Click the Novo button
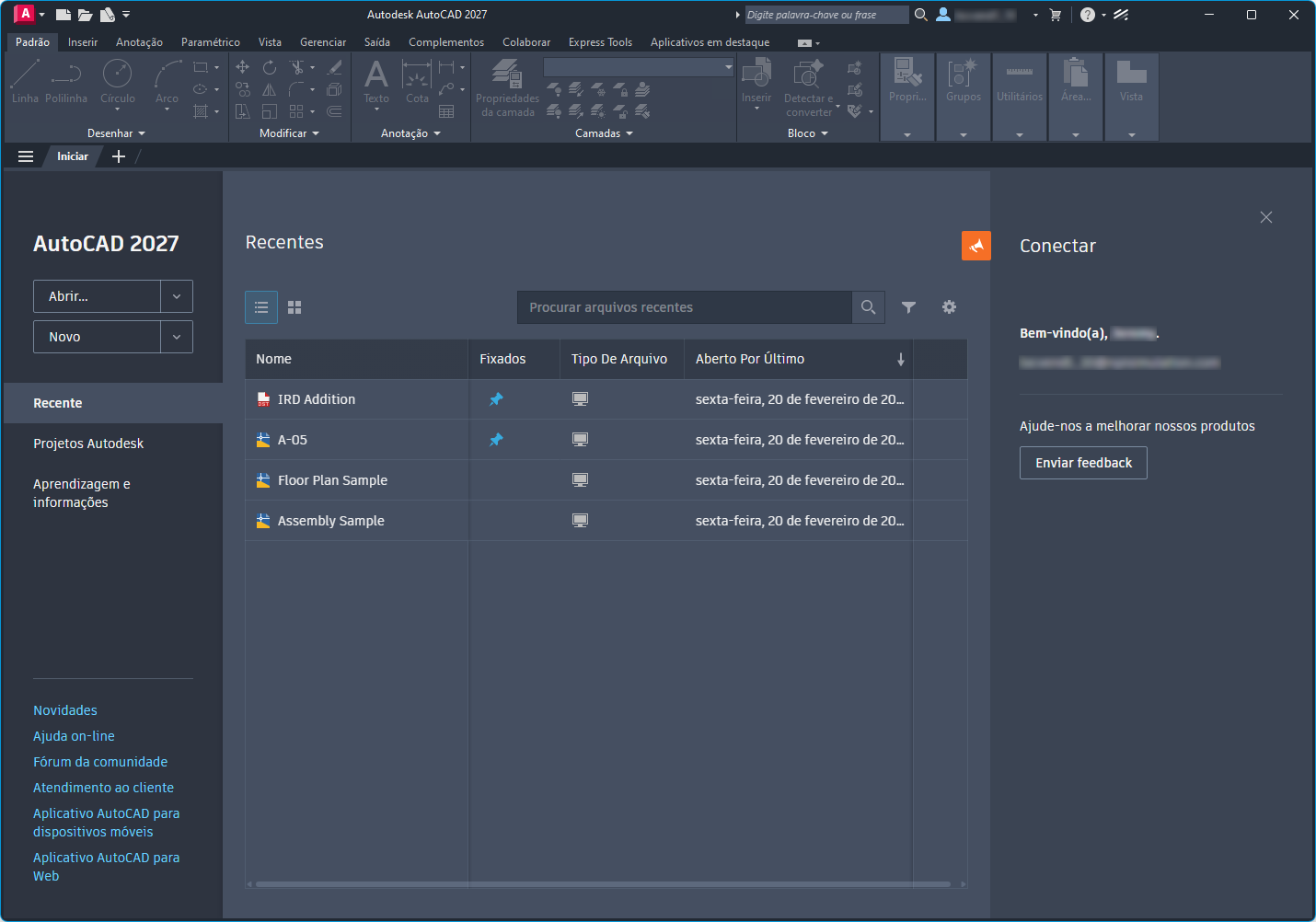This screenshot has width=1316, height=922. [x=98, y=337]
